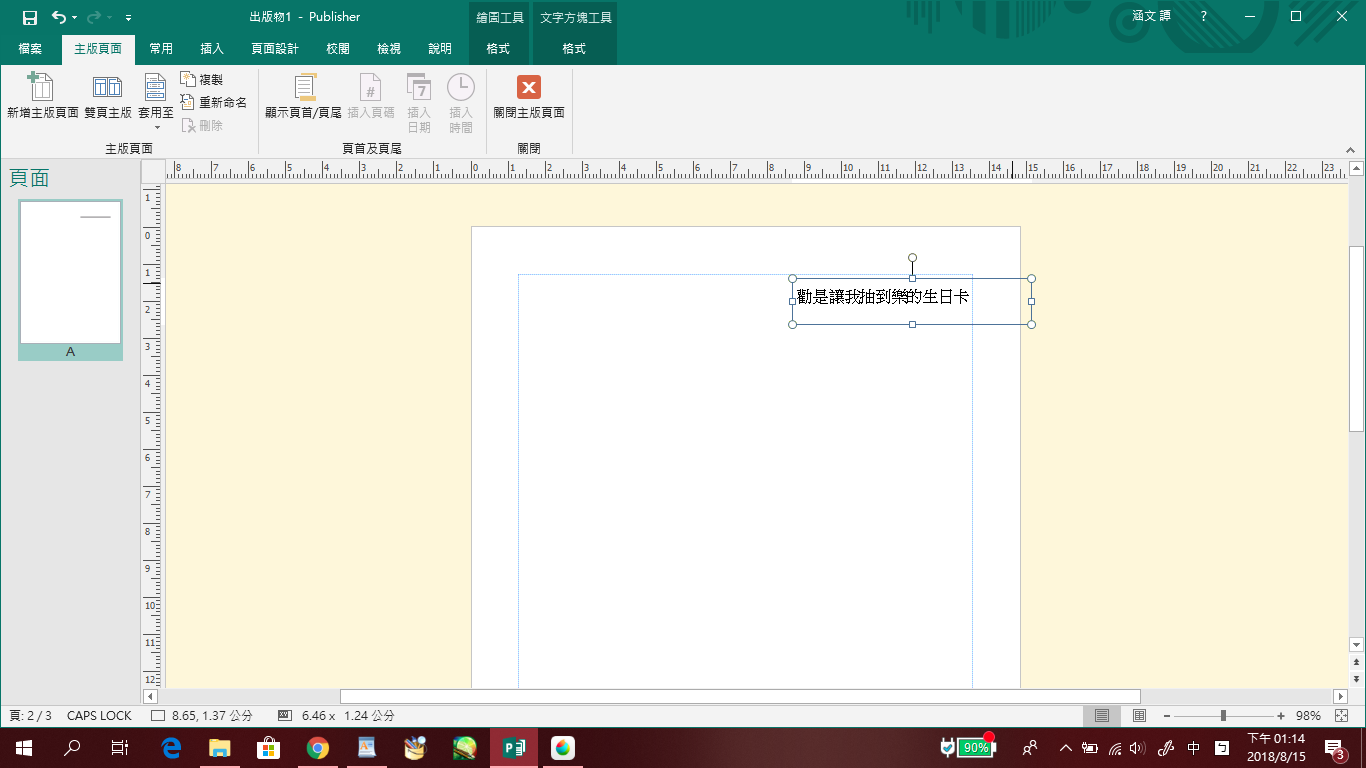The image size is (1366, 768).
Task: Click the 新增主版頁面 icon
Action: point(42,96)
